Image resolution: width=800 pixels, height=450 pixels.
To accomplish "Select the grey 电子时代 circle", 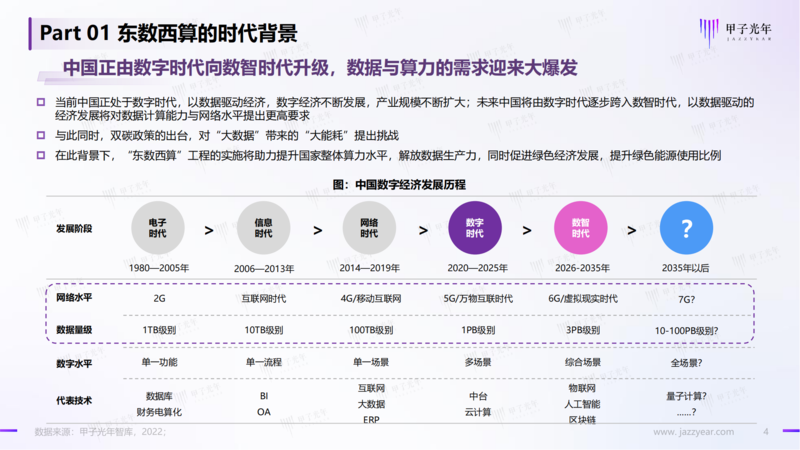I will pyautogui.click(x=159, y=229).
